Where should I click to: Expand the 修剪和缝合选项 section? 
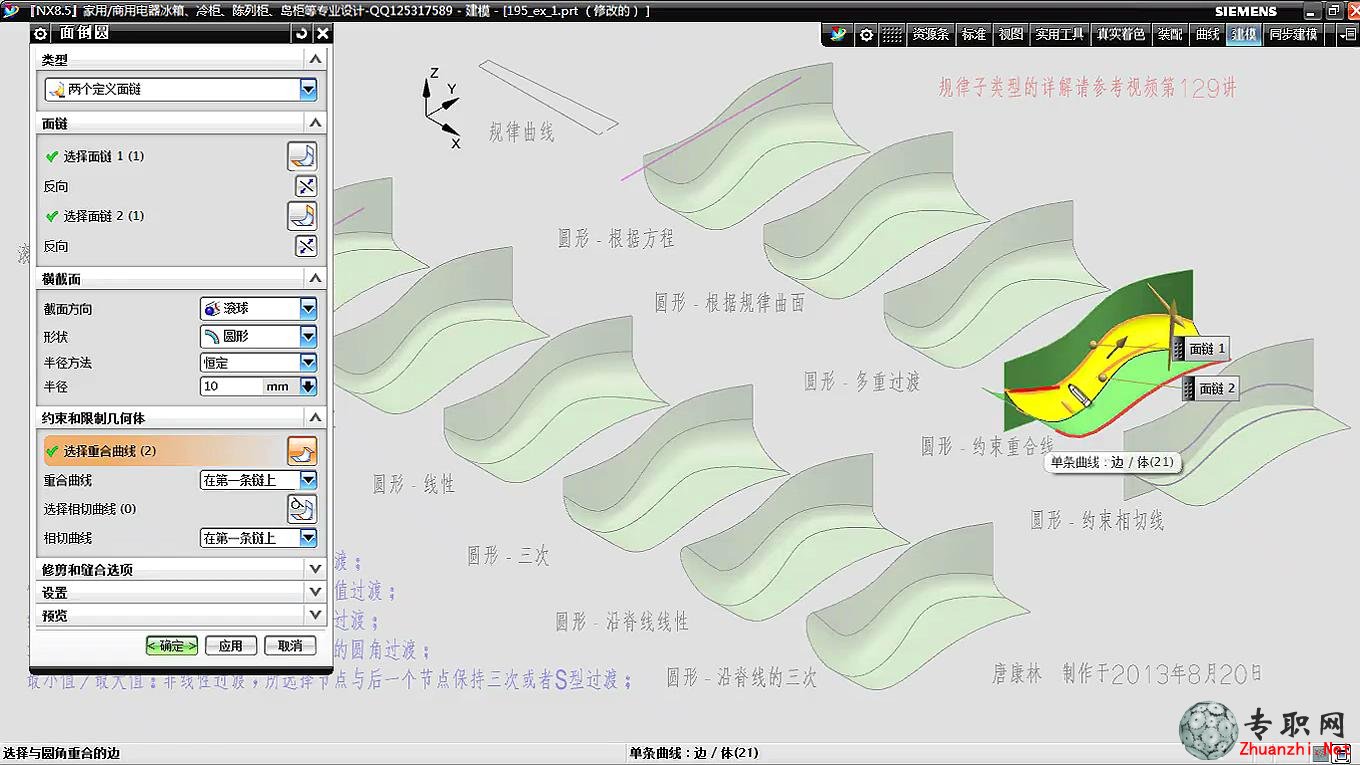(x=316, y=569)
